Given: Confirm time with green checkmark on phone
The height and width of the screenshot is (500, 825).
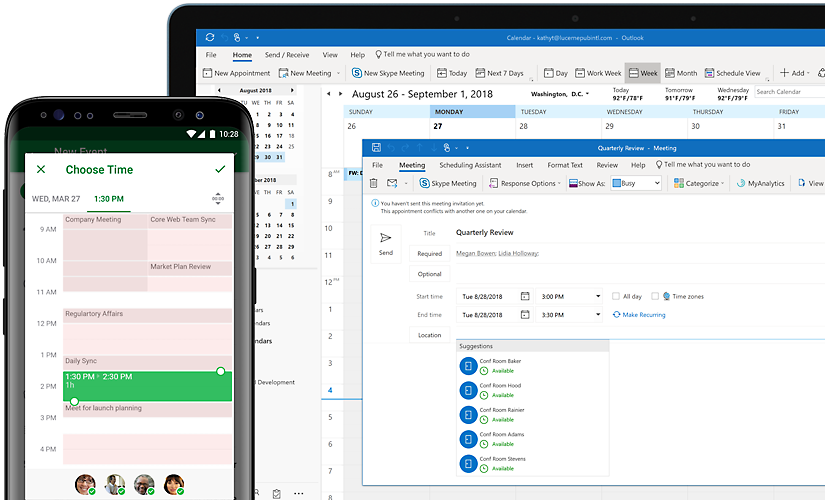Looking at the screenshot, I should [220, 170].
